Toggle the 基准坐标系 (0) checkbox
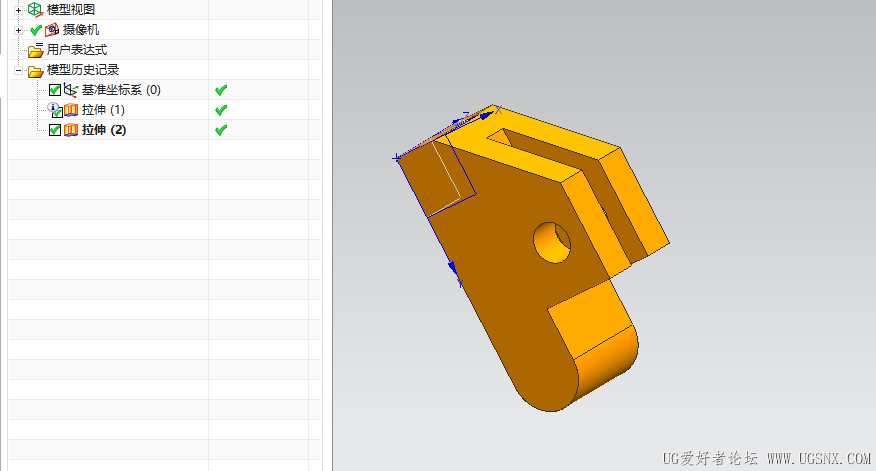The image size is (876, 471). 55,90
